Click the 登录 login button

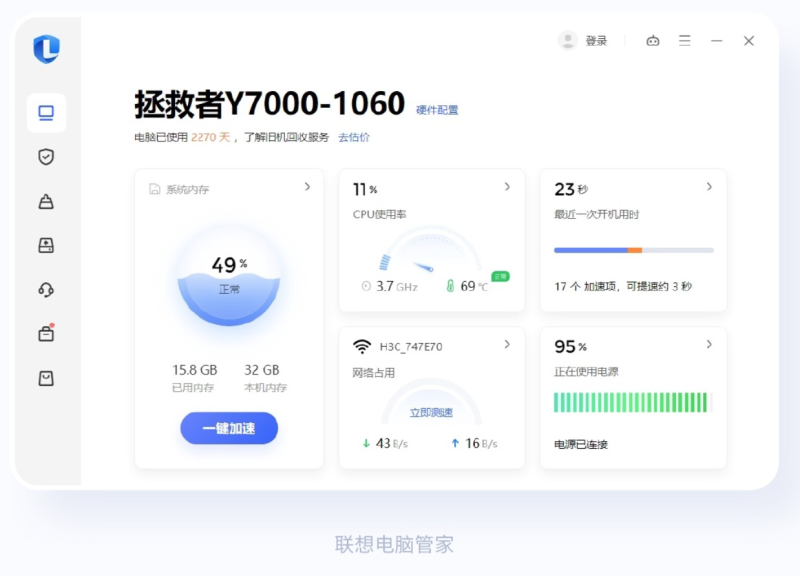pyautogui.click(x=584, y=41)
